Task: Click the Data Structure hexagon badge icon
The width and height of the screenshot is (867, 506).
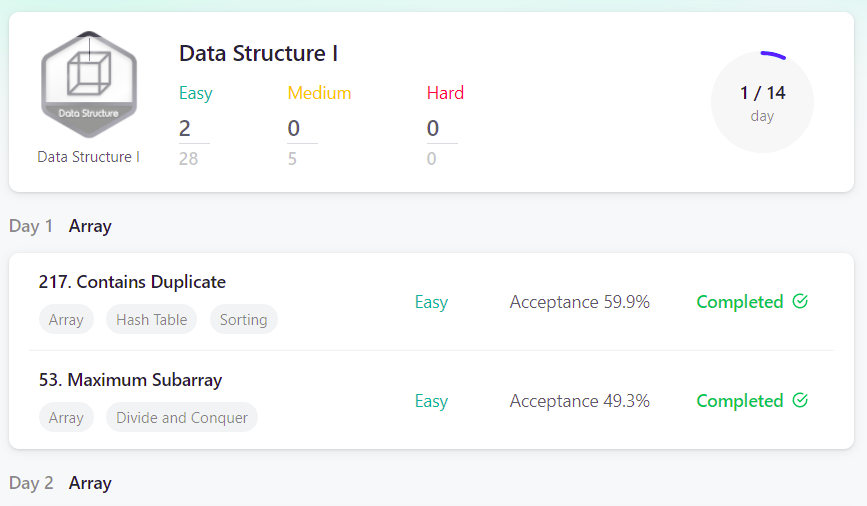Action: [89, 85]
